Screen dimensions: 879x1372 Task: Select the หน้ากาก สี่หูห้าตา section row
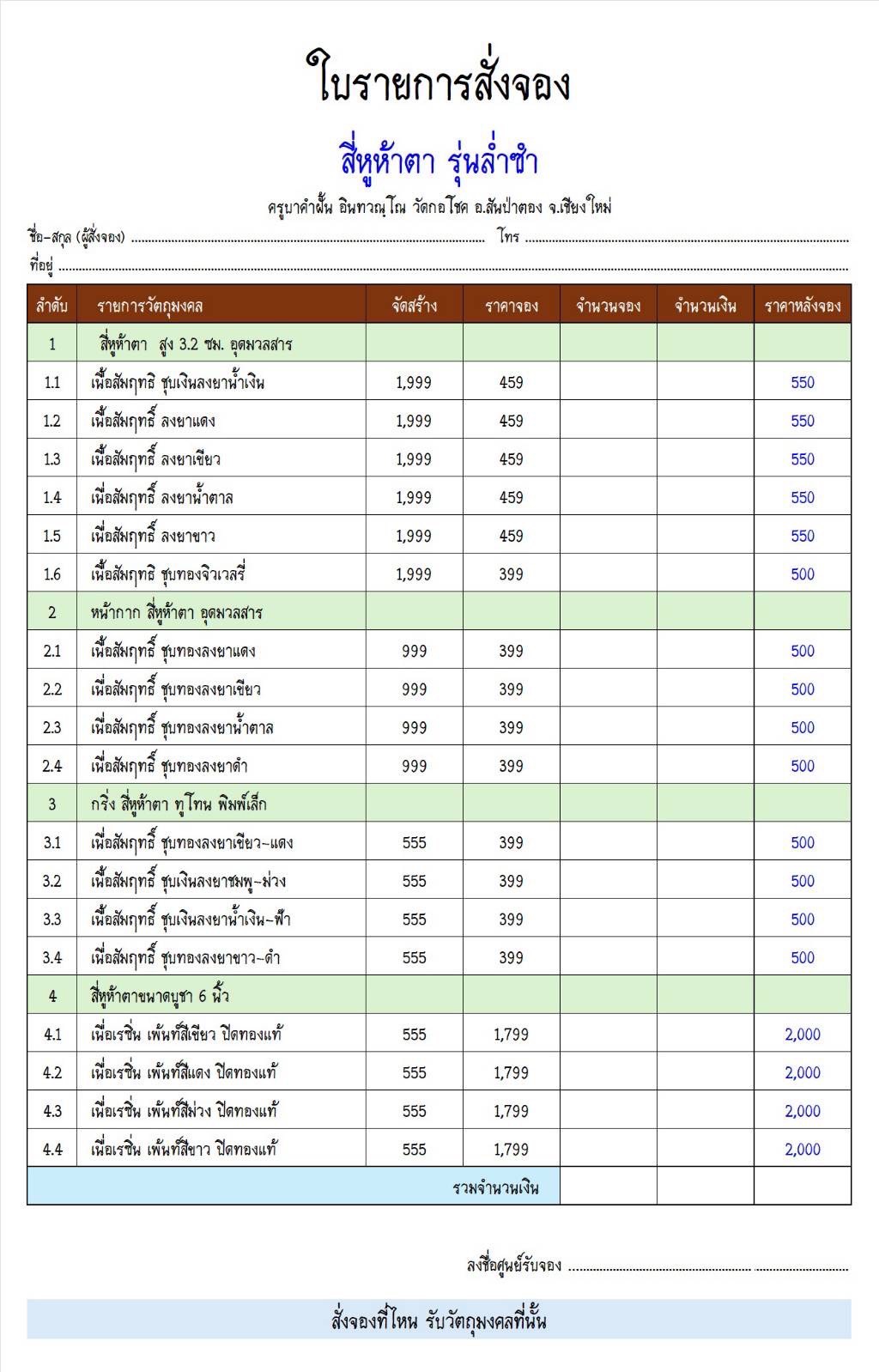176,613
